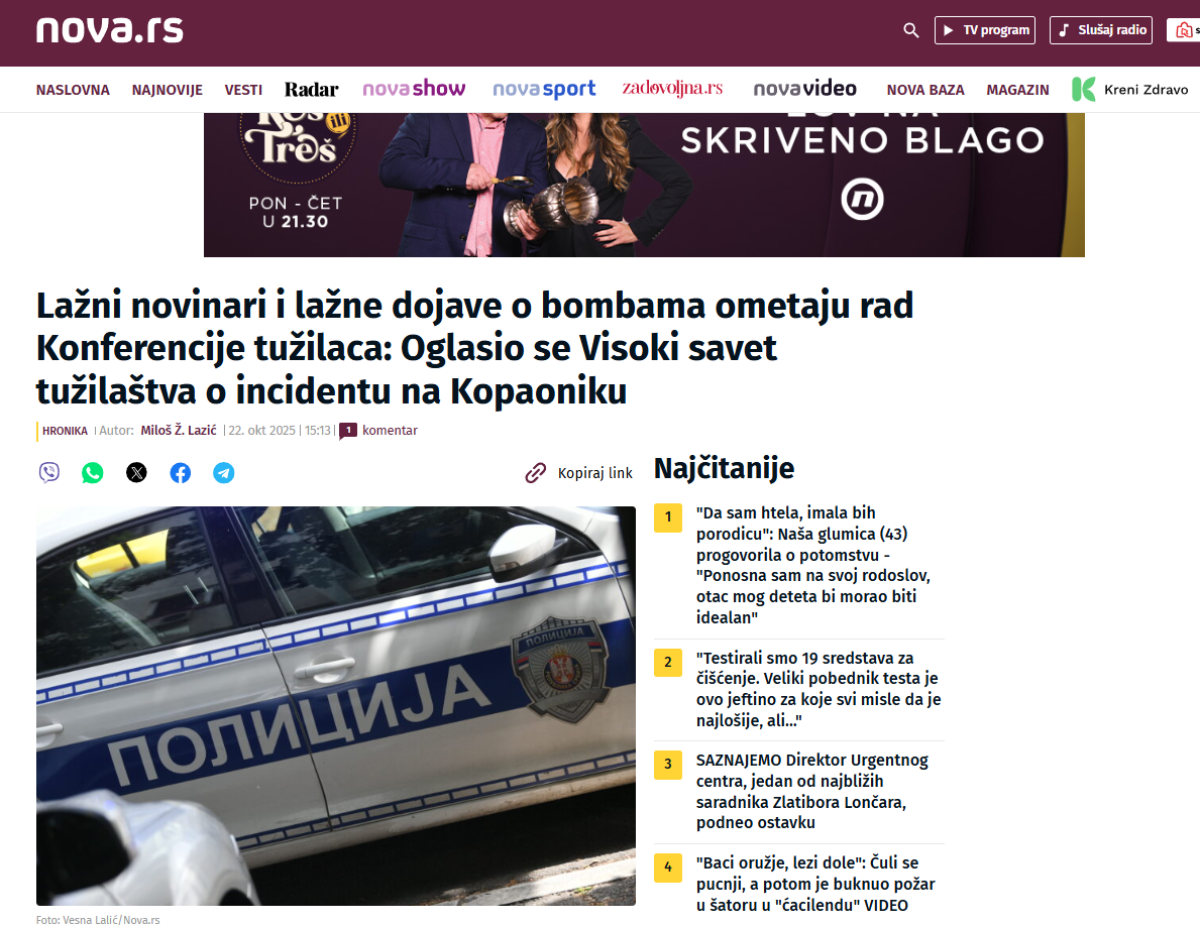Share article via Telegram icon
Screen dimensions: 1200x925
pos(224,473)
